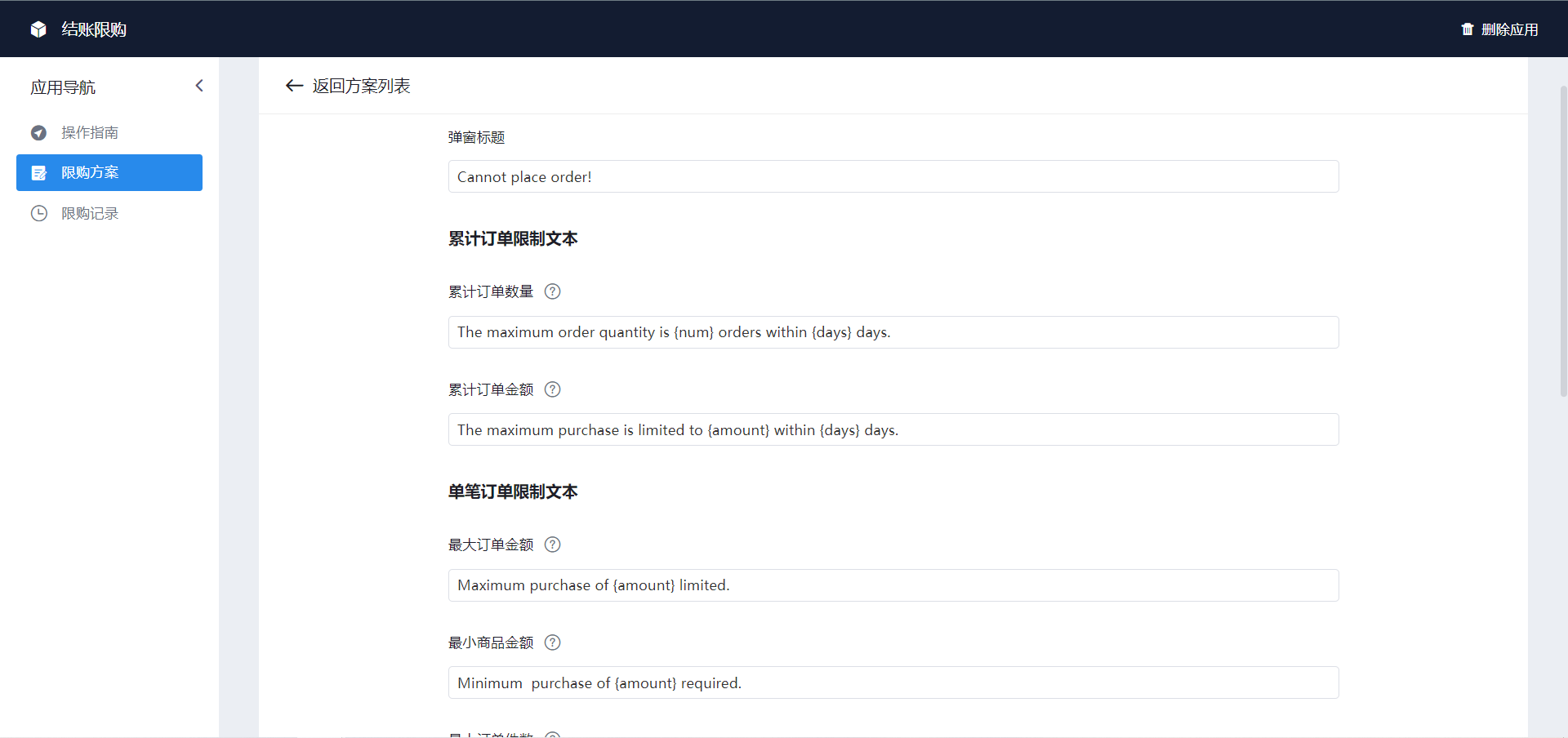Screen dimensions: 1568x738
Task: Click the trash icon next to 删除应用
Action: pos(1468,29)
